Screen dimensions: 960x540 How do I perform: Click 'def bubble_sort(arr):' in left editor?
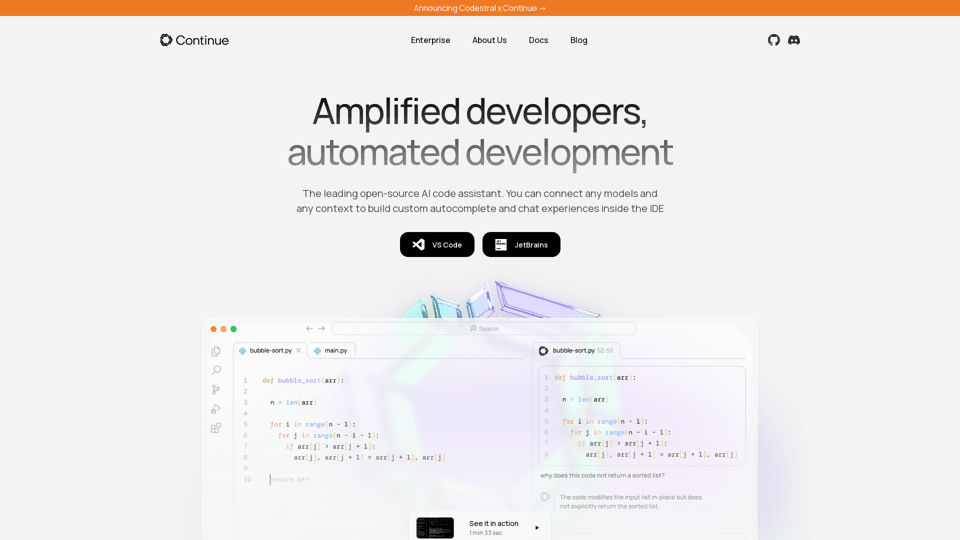303,380
